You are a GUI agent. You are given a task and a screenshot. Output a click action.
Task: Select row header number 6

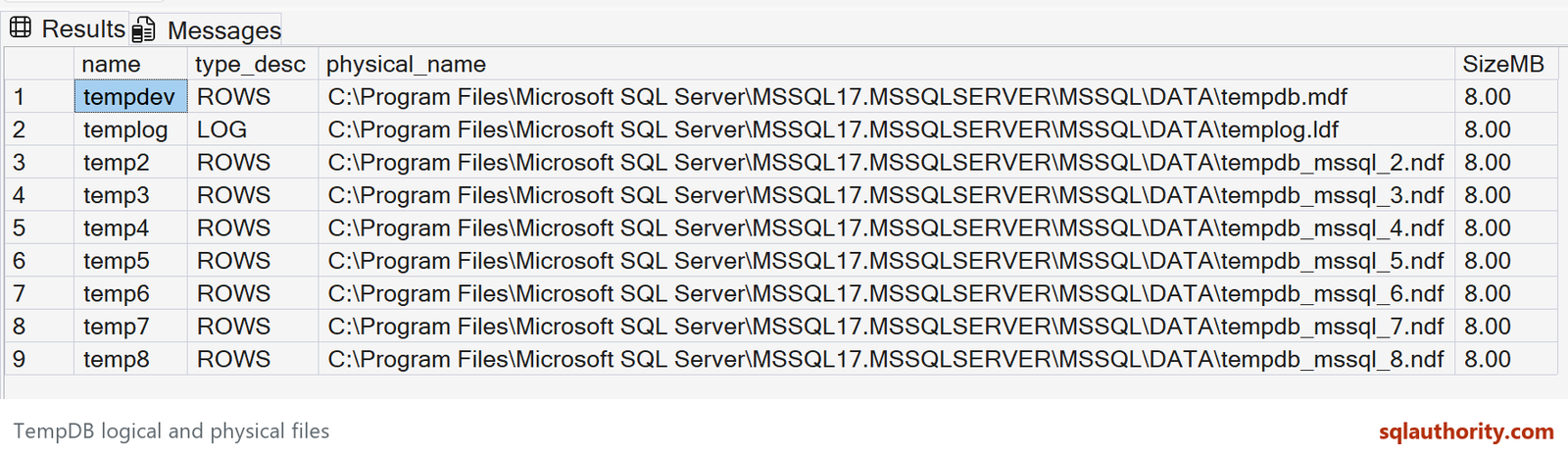(39, 261)
